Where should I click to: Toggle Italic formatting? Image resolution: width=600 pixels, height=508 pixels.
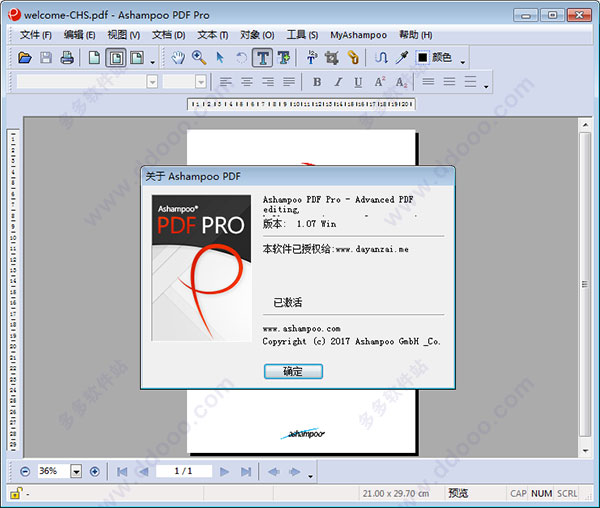point(338,82)
